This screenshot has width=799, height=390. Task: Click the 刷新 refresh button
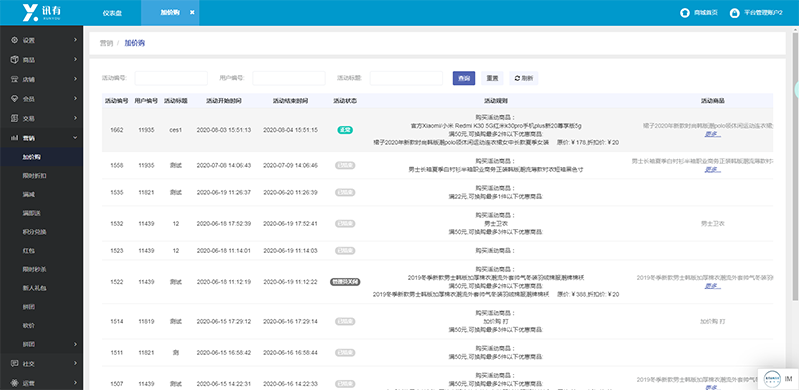(523, 78)
